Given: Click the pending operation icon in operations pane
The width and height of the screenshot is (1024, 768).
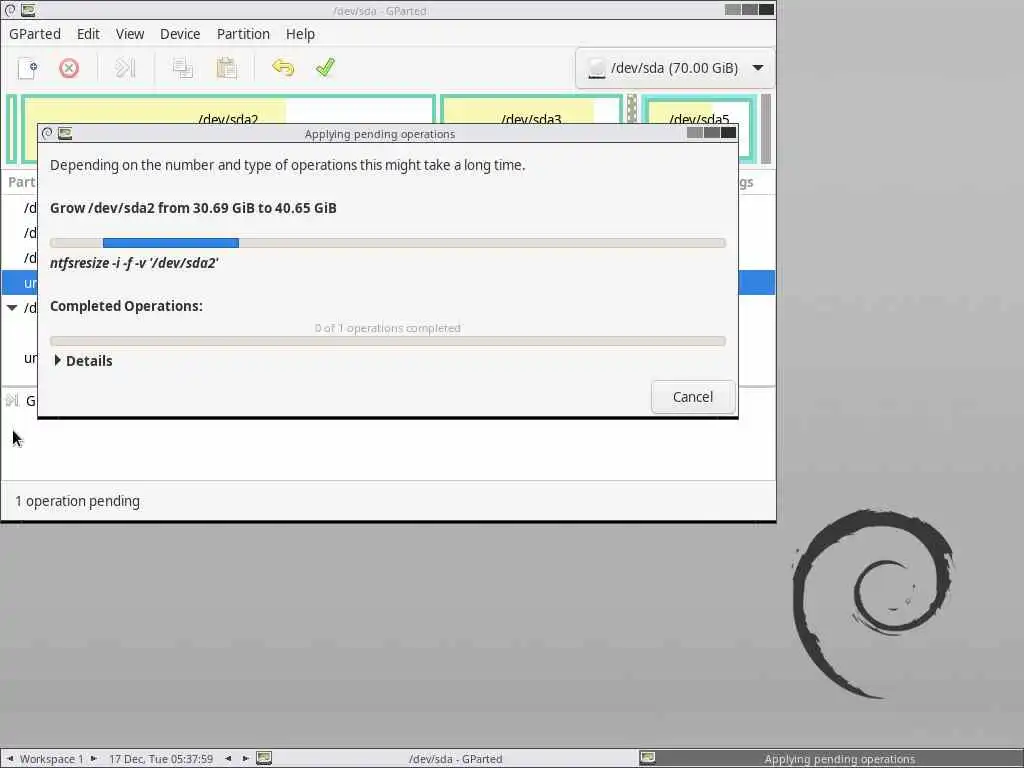Looking at the screenshot, I should (12, 400).
